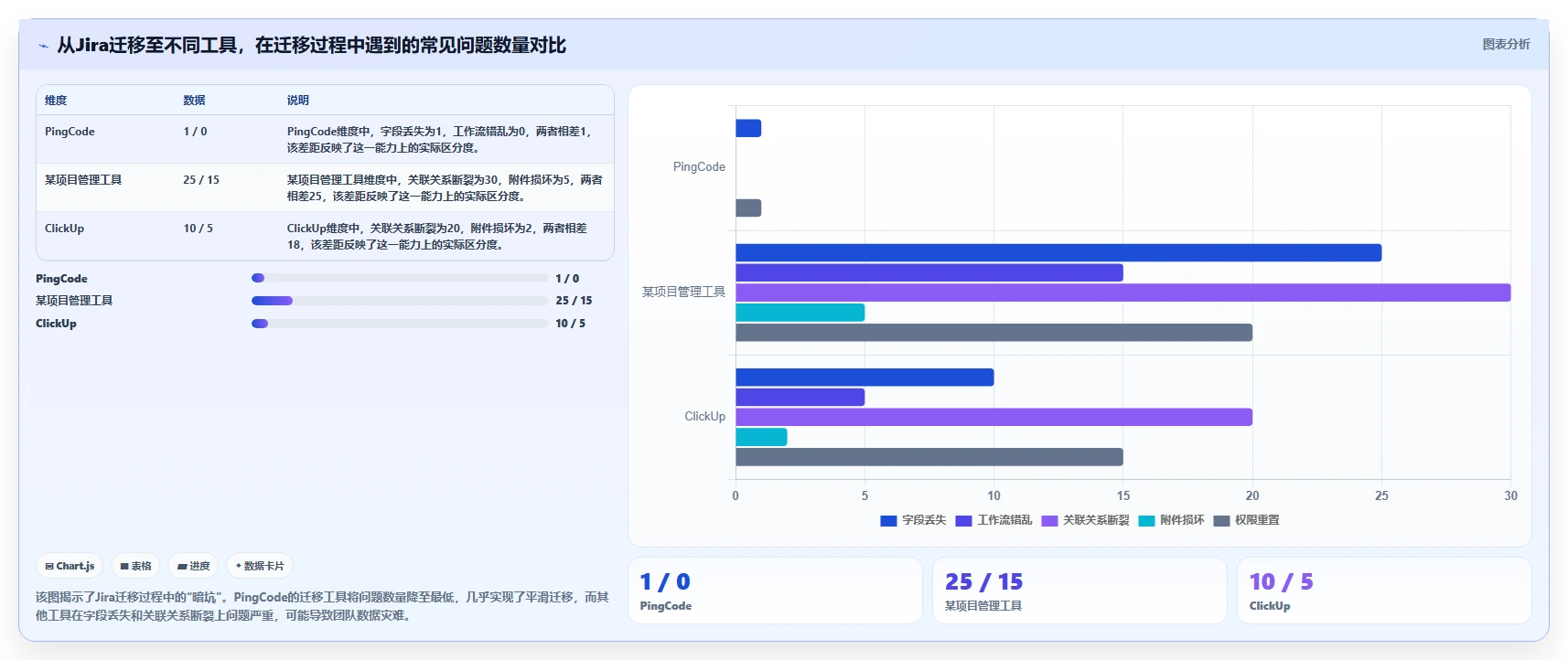This screenshot has width=1568, height=660.
Task: Toggle 附件损坏 legend entry
Action: 1171,520
